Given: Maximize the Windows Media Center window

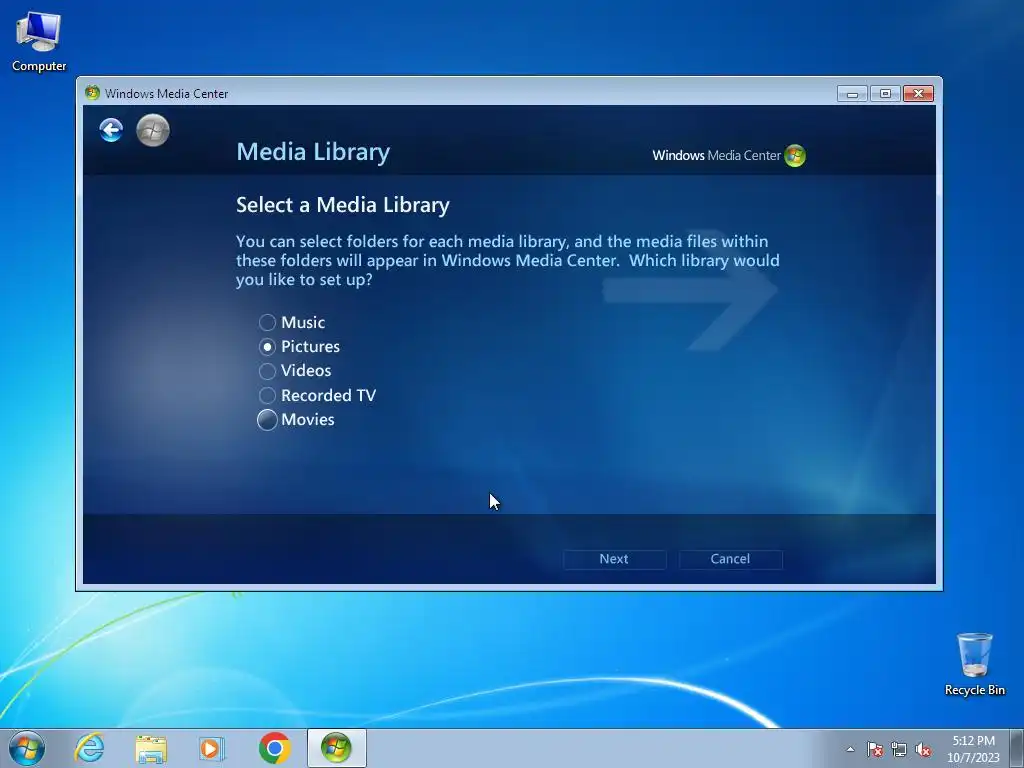Looking at the screenshot, I should point(885,93).
